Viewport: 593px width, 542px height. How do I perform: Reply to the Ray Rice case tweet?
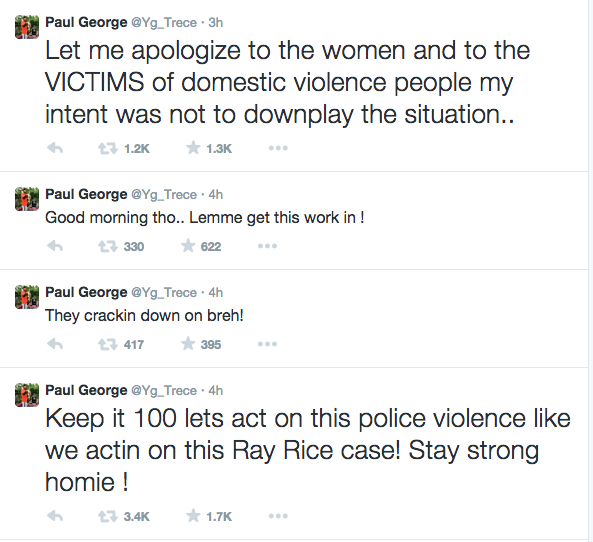pos(55,516)
